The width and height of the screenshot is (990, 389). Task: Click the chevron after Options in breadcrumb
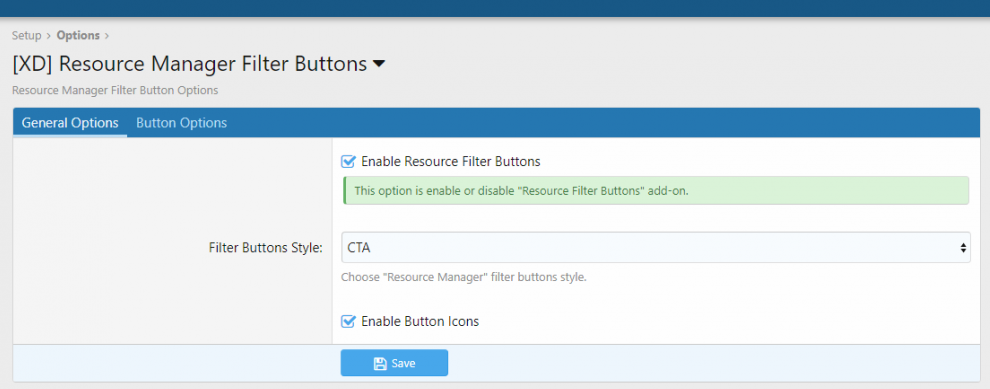click(107, 35)
